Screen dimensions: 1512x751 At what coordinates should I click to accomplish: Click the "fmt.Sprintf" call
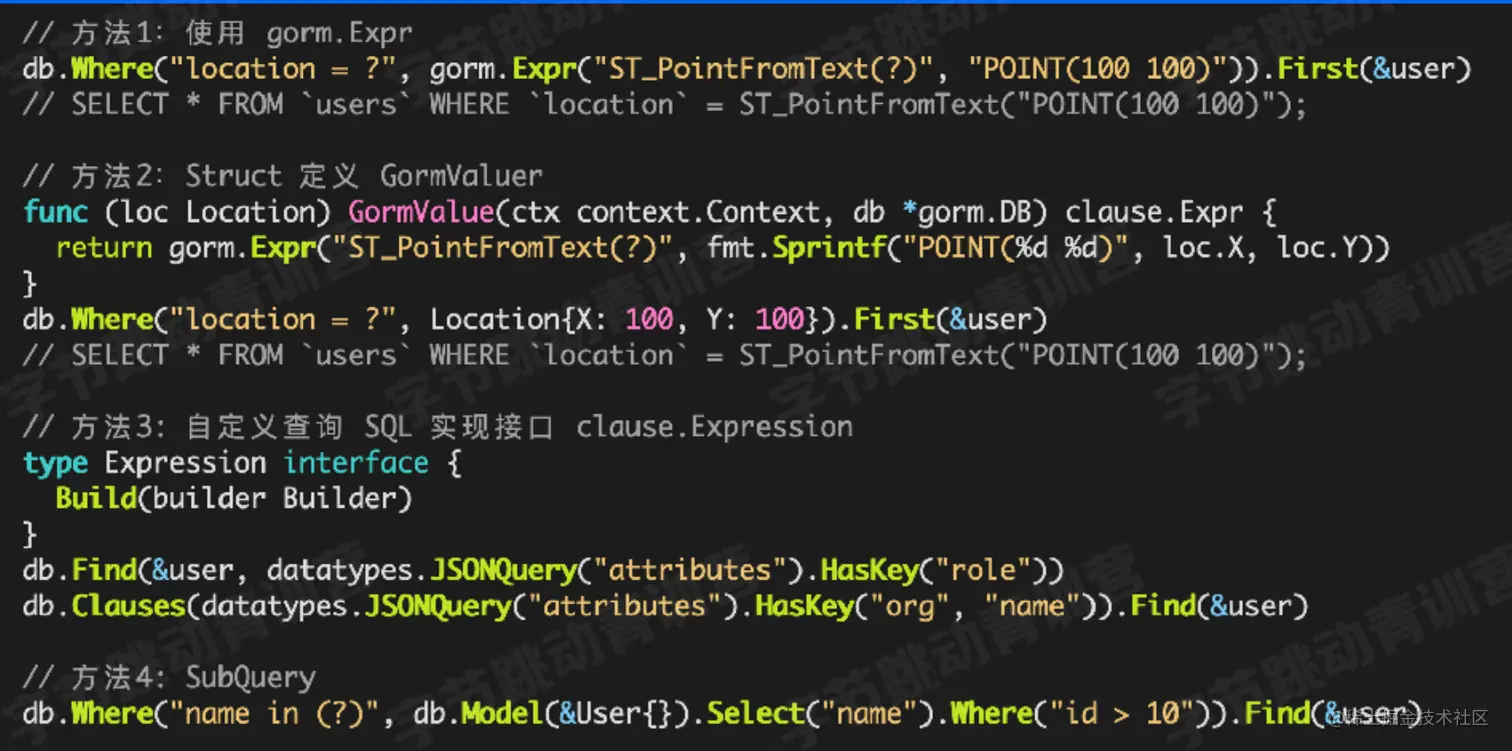pos(796,248)
